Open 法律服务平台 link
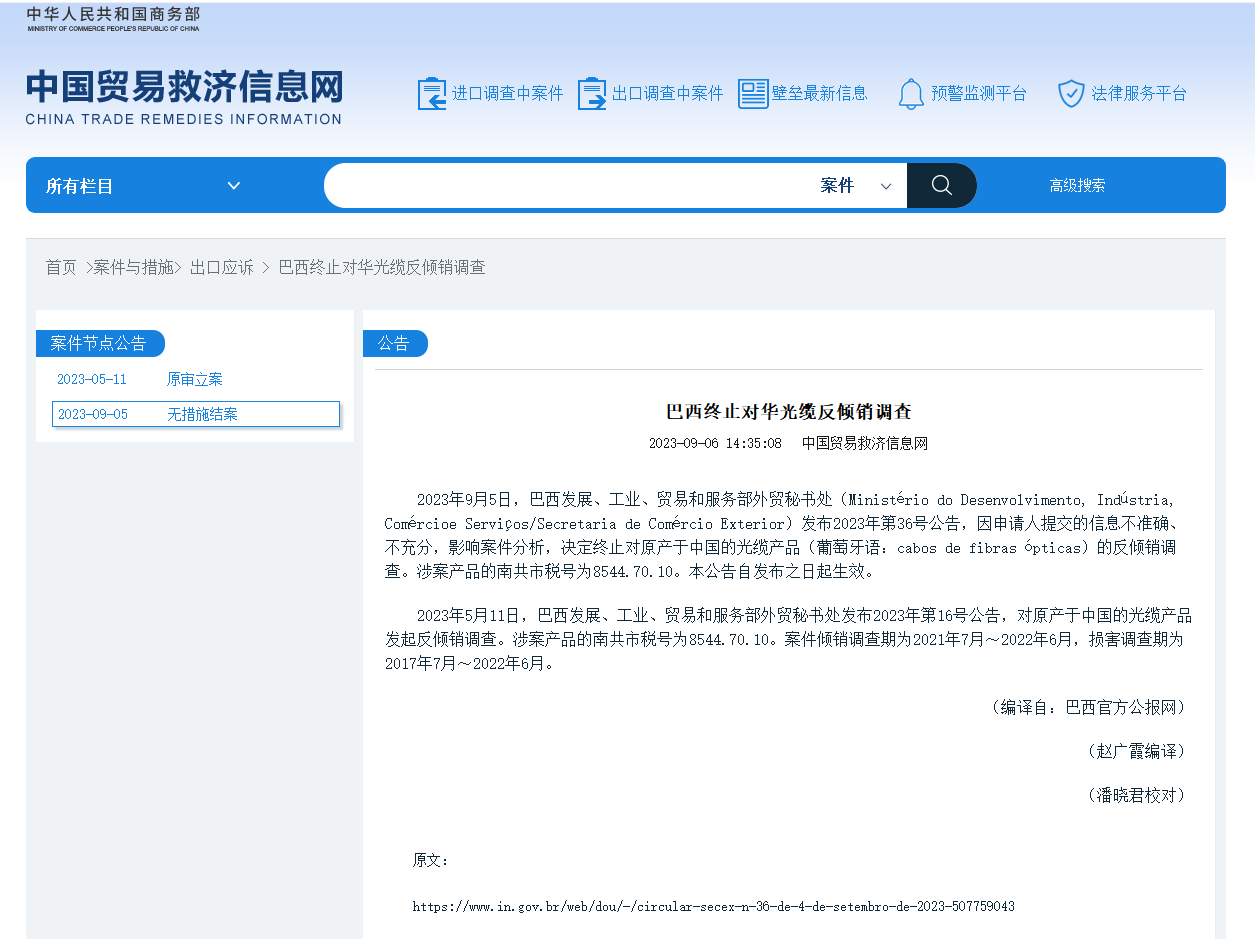This screenshot has width=1255, height=939. 1139,93
